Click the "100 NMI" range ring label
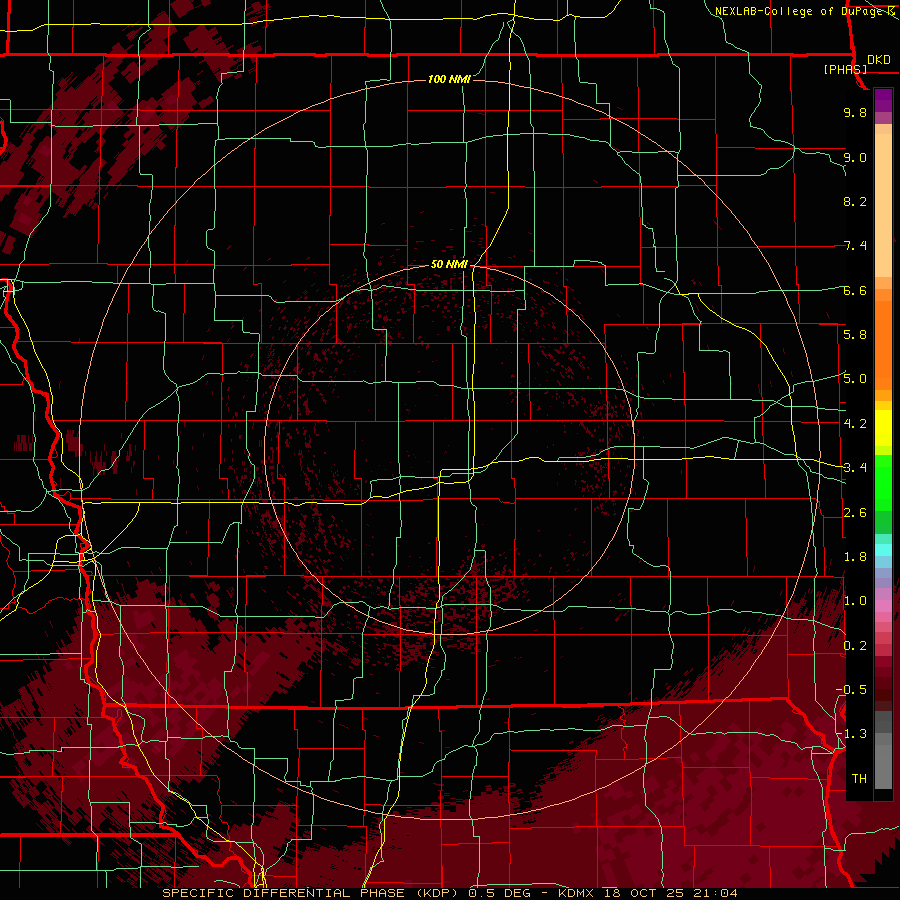Screen dimensions: 900x900 click(x=449, y=79)
